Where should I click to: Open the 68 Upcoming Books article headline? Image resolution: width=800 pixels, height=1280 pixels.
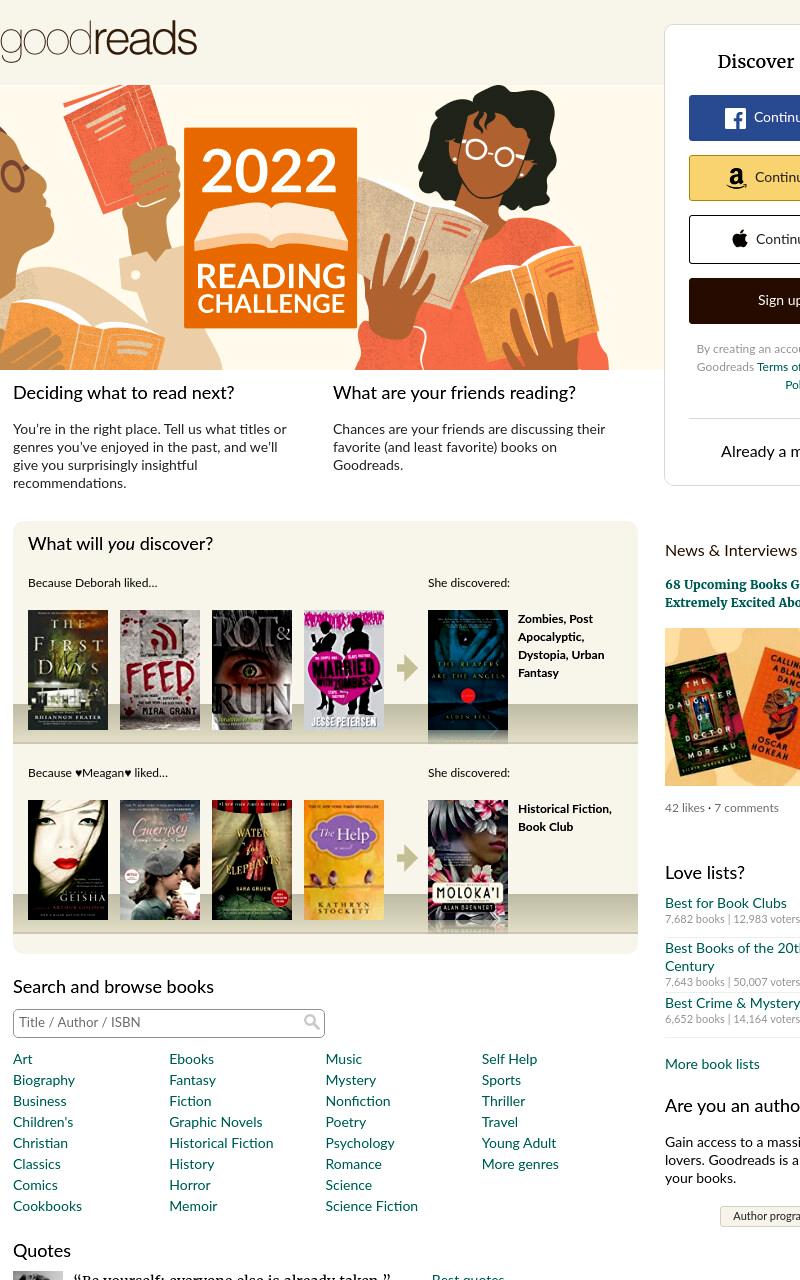click(x=732, y=593)
